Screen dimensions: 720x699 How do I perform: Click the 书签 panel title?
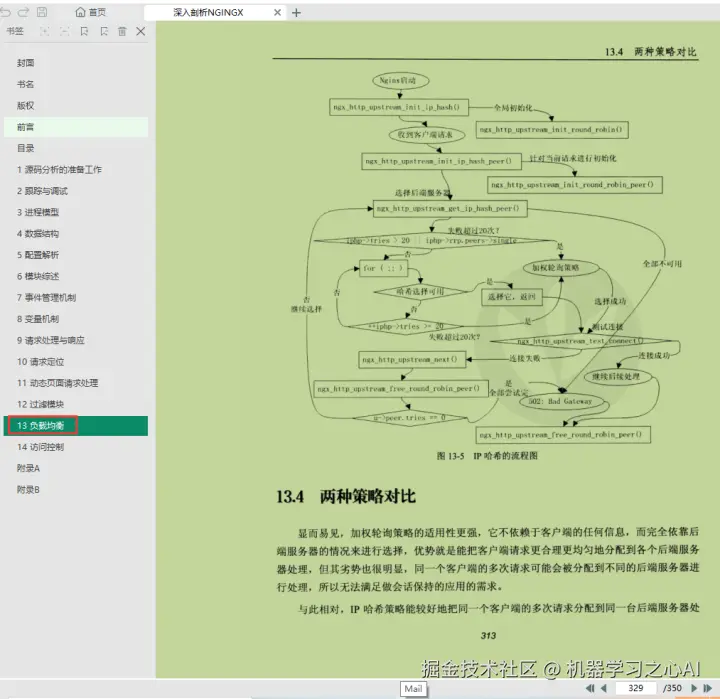coord(15,31)
